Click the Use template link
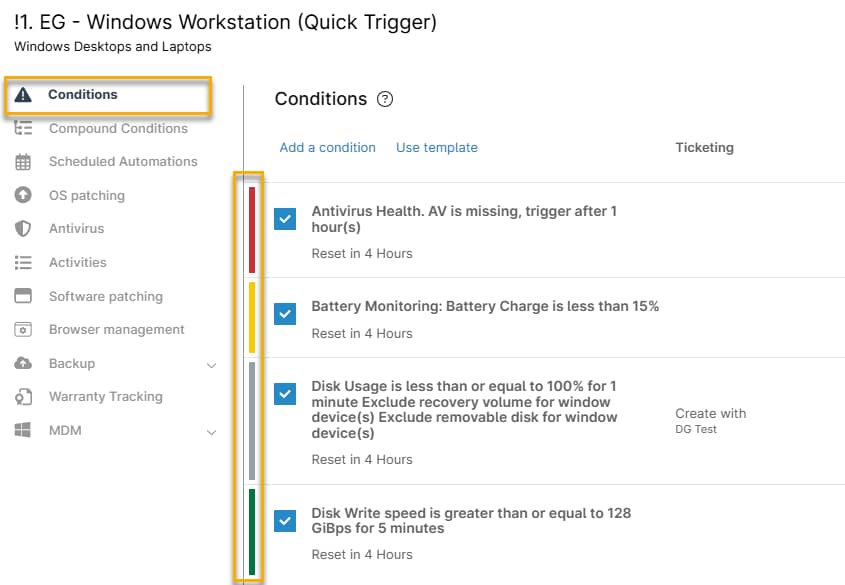Screen dimensions: 845x585 pyautogui.click(x=437, y=148)
